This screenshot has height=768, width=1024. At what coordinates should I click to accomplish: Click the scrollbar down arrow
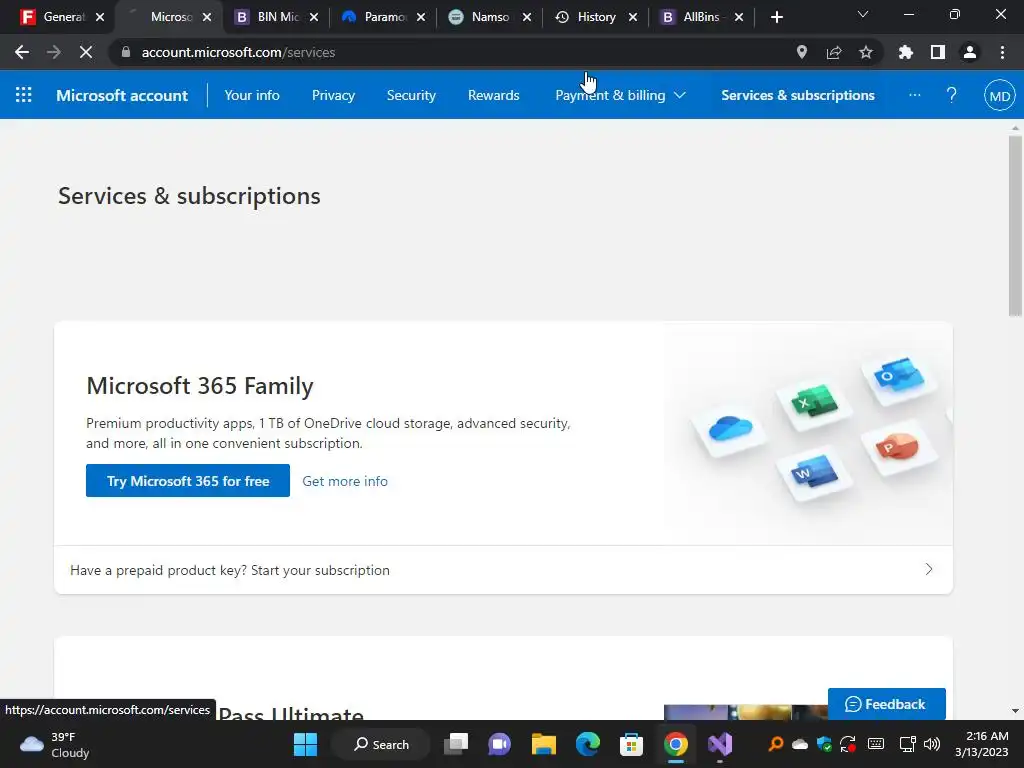click(x=1015, y=711)
